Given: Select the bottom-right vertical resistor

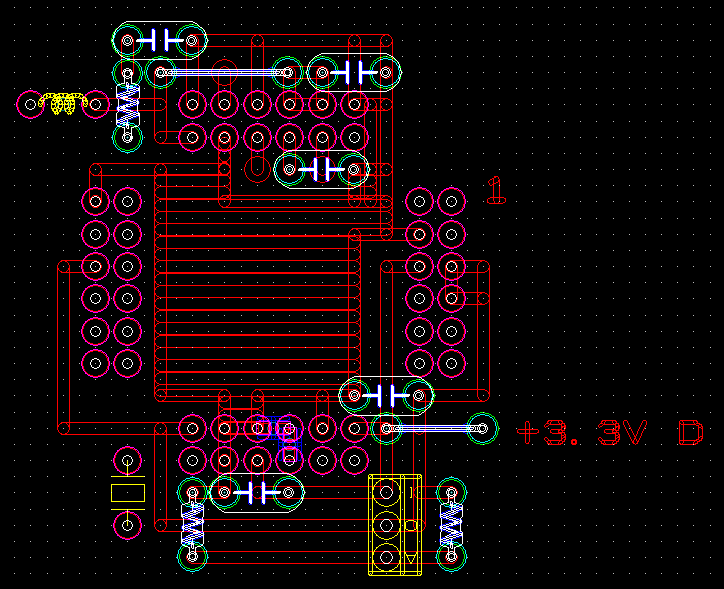Looking at the screenshot, I should coord(451,524).
